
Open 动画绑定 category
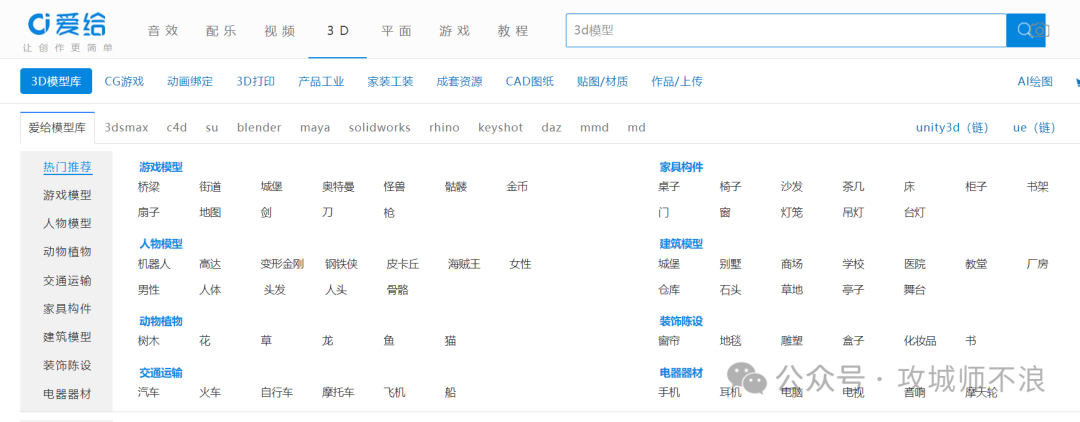(190, 81)
